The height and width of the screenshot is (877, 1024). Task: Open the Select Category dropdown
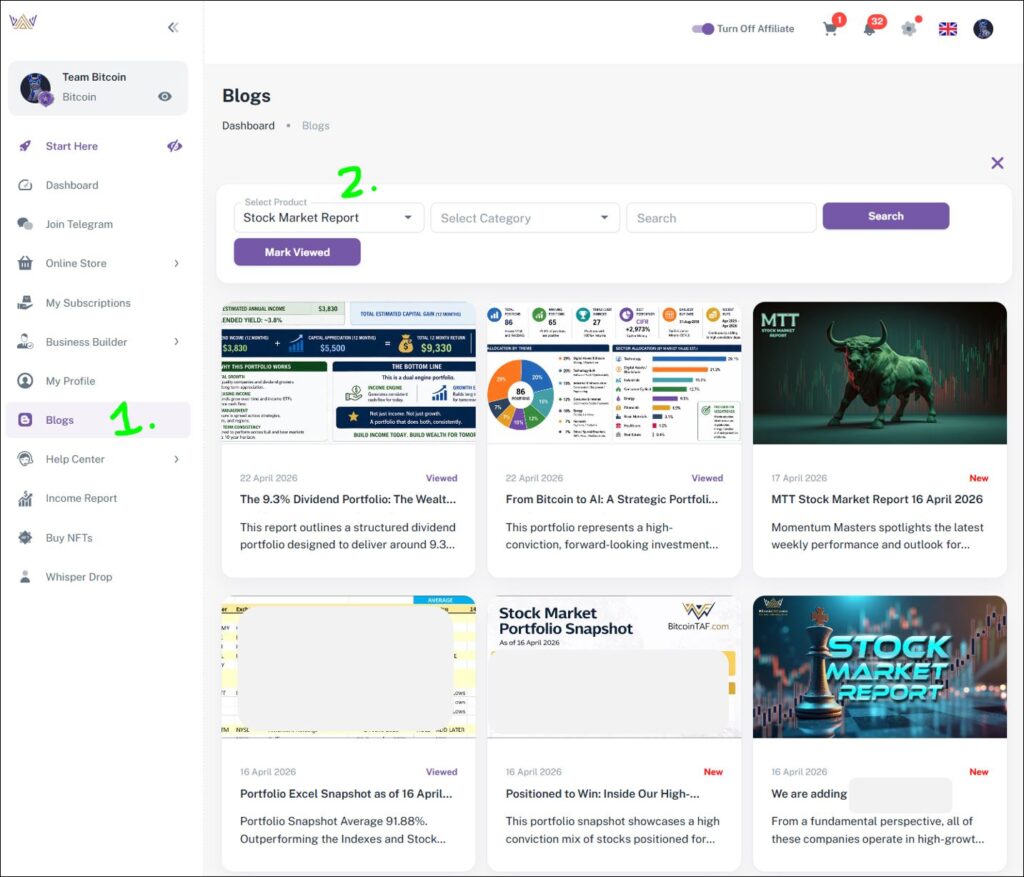pyautogui.click(x=525, y=218)
